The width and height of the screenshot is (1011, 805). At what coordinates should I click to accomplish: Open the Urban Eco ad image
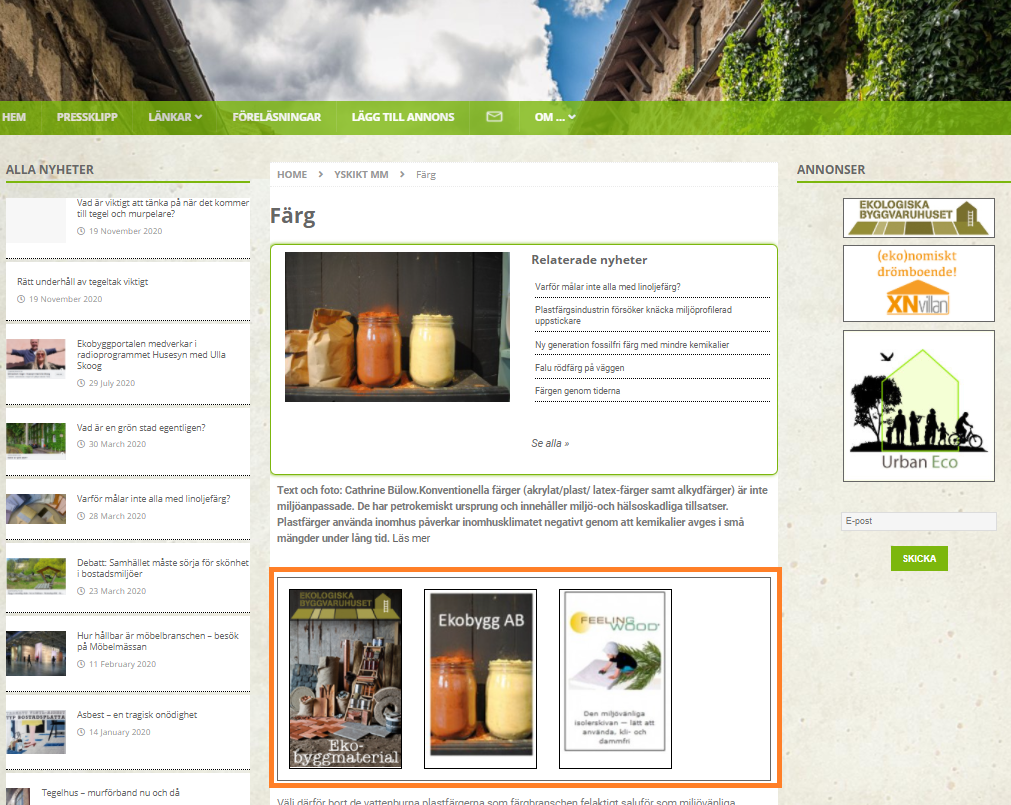918,406
